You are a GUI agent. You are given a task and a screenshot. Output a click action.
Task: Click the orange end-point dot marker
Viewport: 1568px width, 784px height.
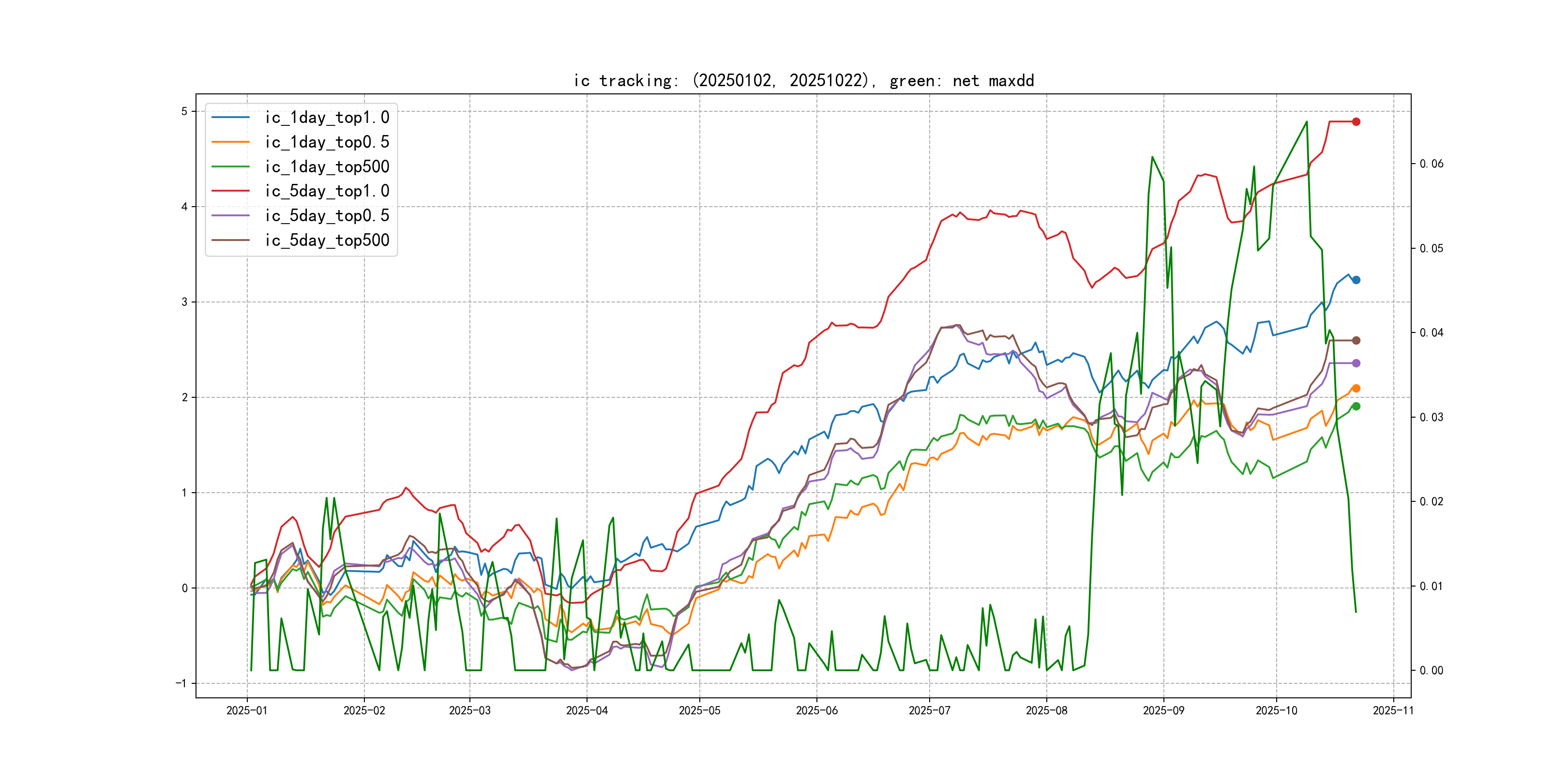(x=1356, y=388)
